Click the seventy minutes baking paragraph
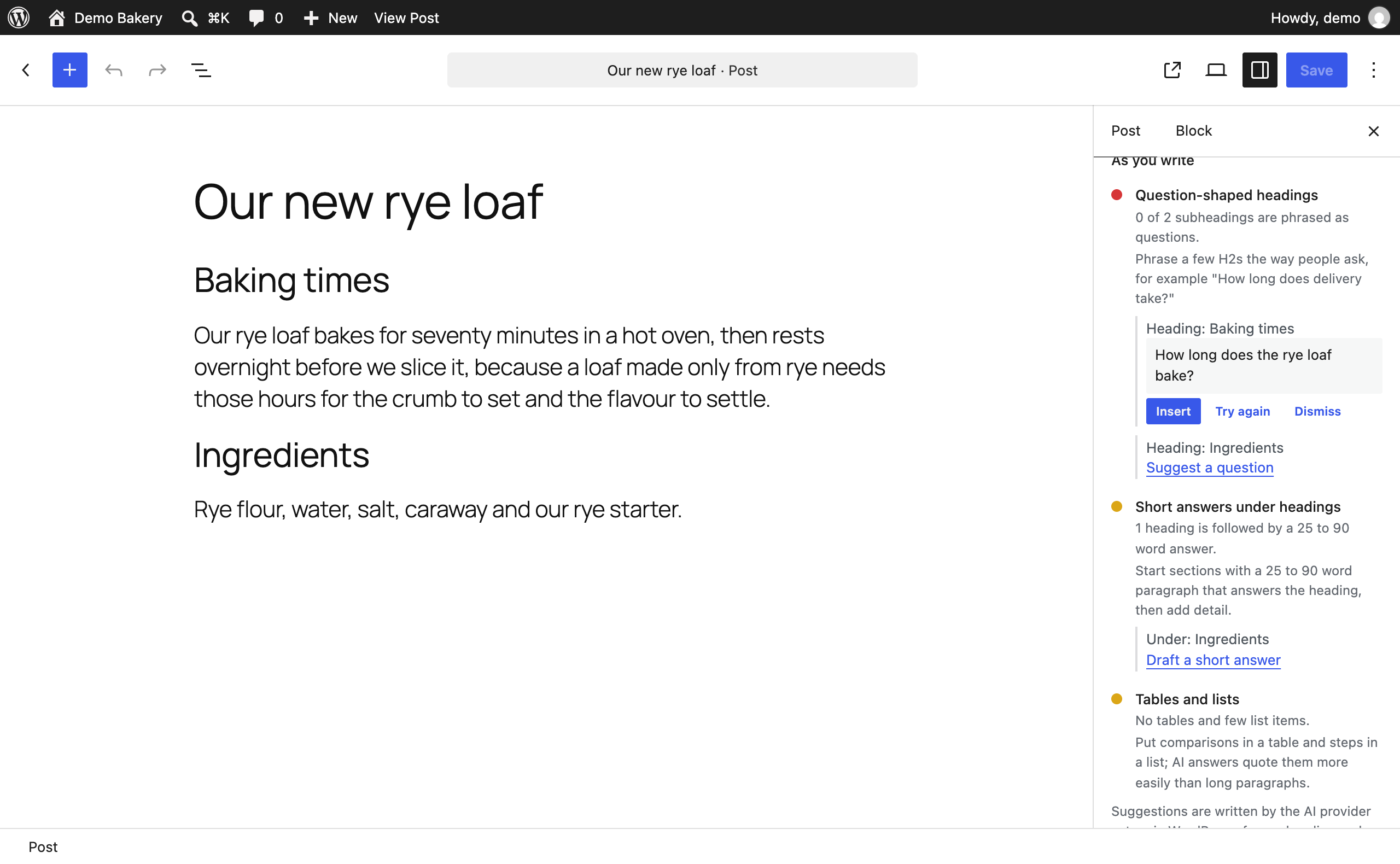The width and height of the screenshot is (1400, 864). click(x=540, y=367)
